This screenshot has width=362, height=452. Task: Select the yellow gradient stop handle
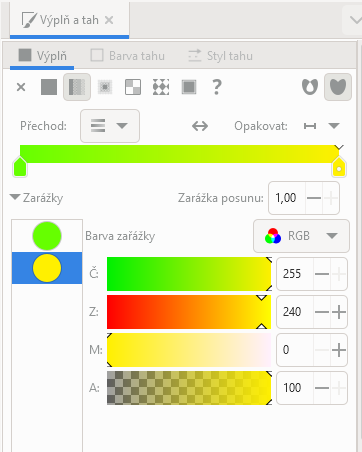pos(339,167)
